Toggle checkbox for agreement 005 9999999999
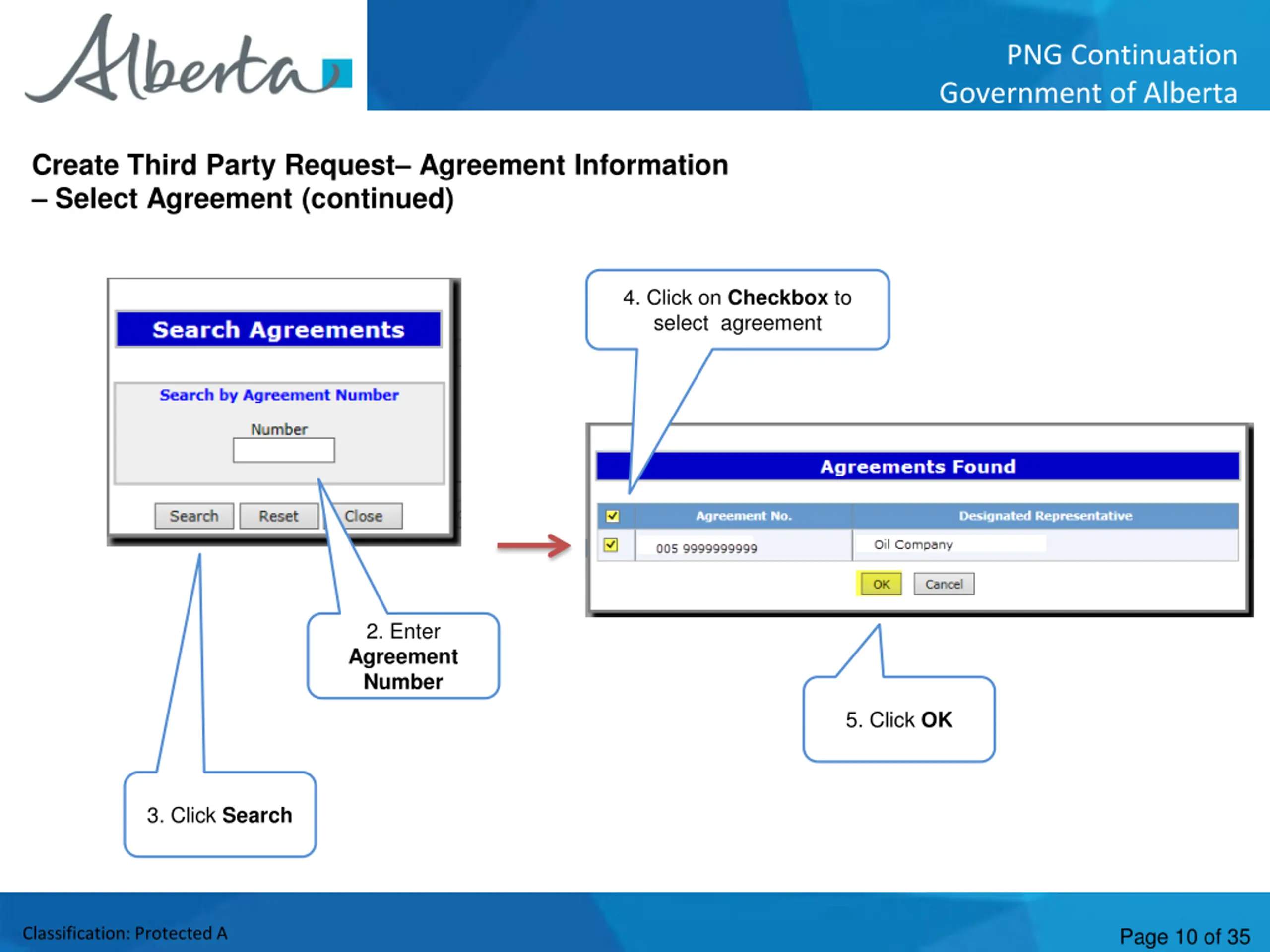The image size is (1270, 952). click(611, 544)
